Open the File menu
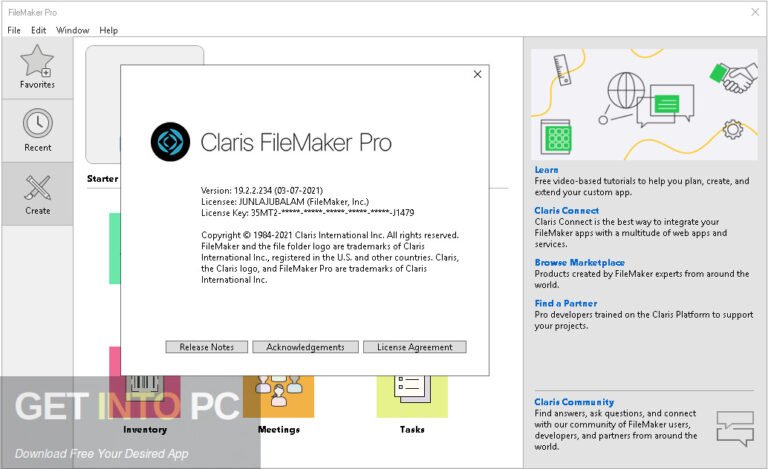 (x=14, y=30)
